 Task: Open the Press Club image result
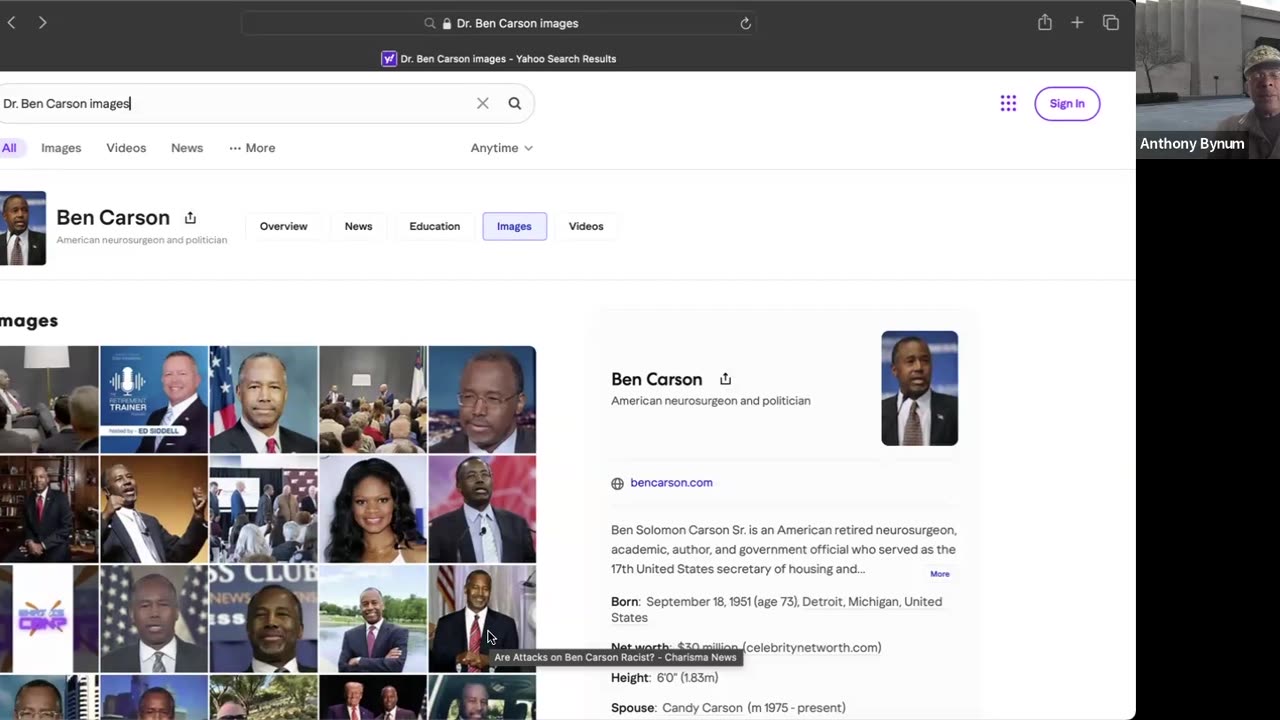pyautogui.click(x=263, y=619)
